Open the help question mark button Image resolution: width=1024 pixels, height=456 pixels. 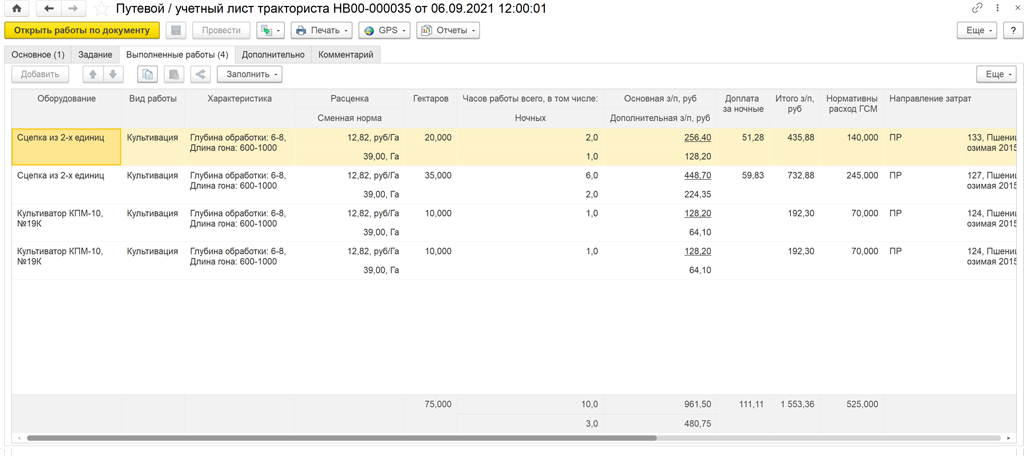tap(1012, 31)
